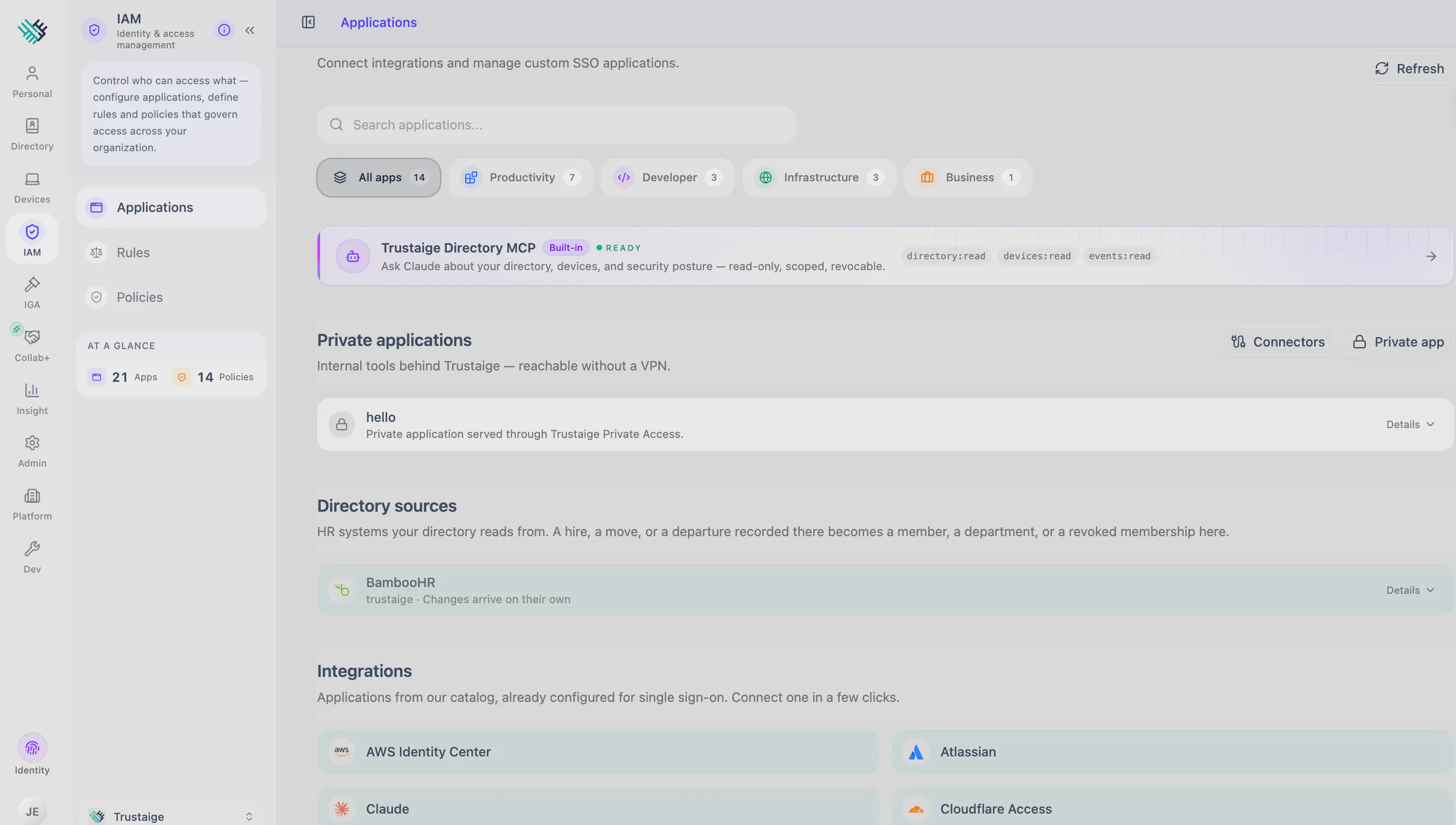Screen dimensions: 1456x825
Task: Click the 21 Apps stat
Action: point(123,377)
